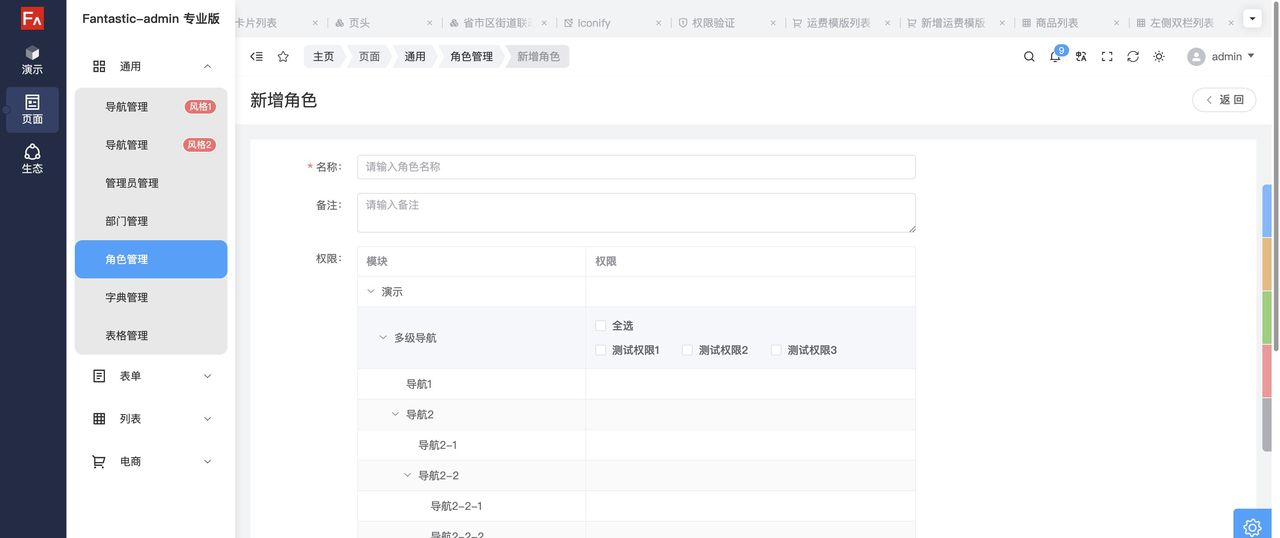Image resolution: width=1280 pixels, height=538 pixels.
Task: Click the admin user avatar
Action: tap(1196, 57)
